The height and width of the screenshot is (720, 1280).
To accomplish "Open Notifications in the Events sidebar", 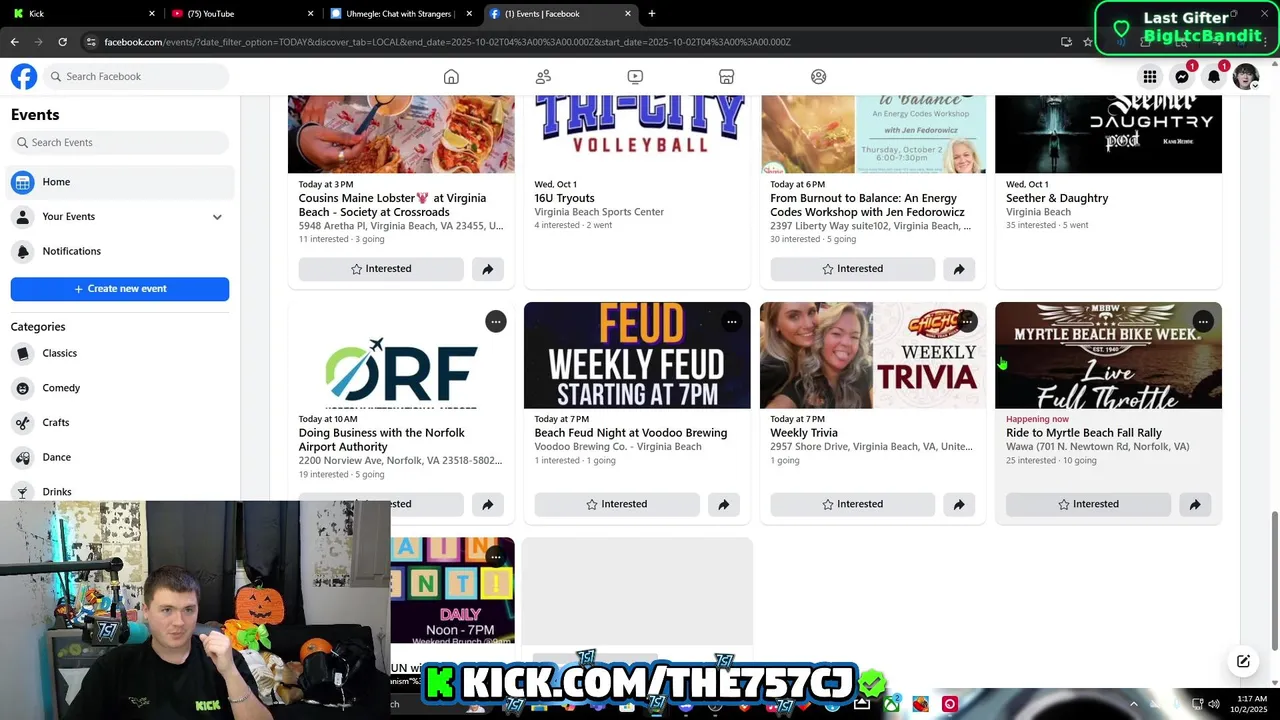I will coord(120,251).
